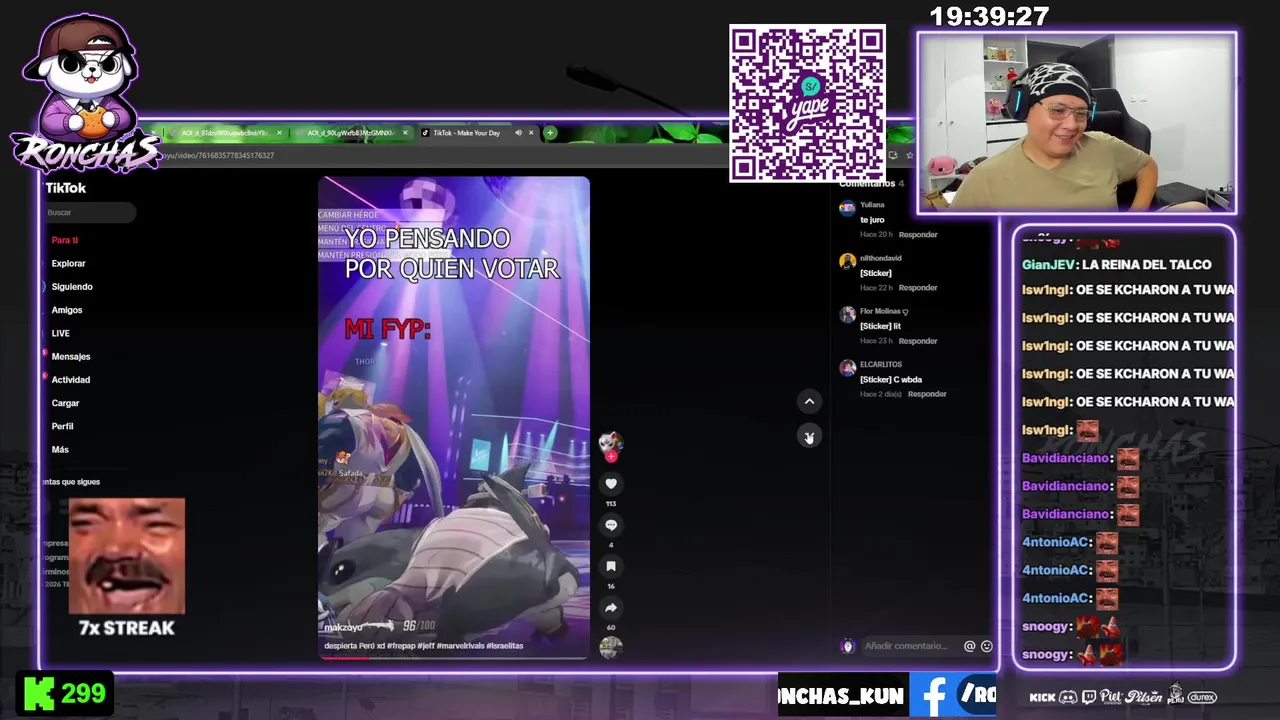1280x720 pixels.
Task: Click the 19:39:27 clock overlay
Action: pyautogui.click(x=989, y=17)
